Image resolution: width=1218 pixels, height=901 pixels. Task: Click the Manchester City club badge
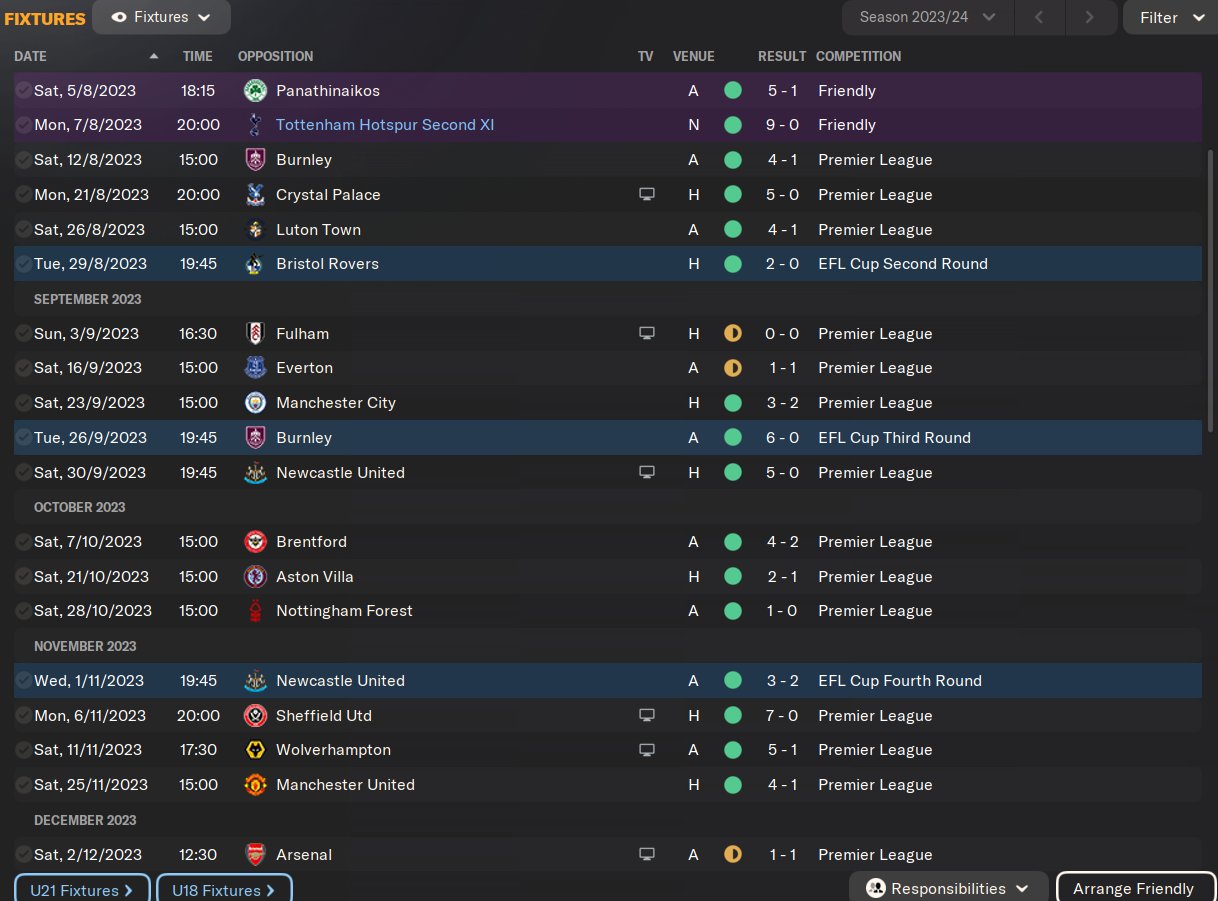coord(255,403)
